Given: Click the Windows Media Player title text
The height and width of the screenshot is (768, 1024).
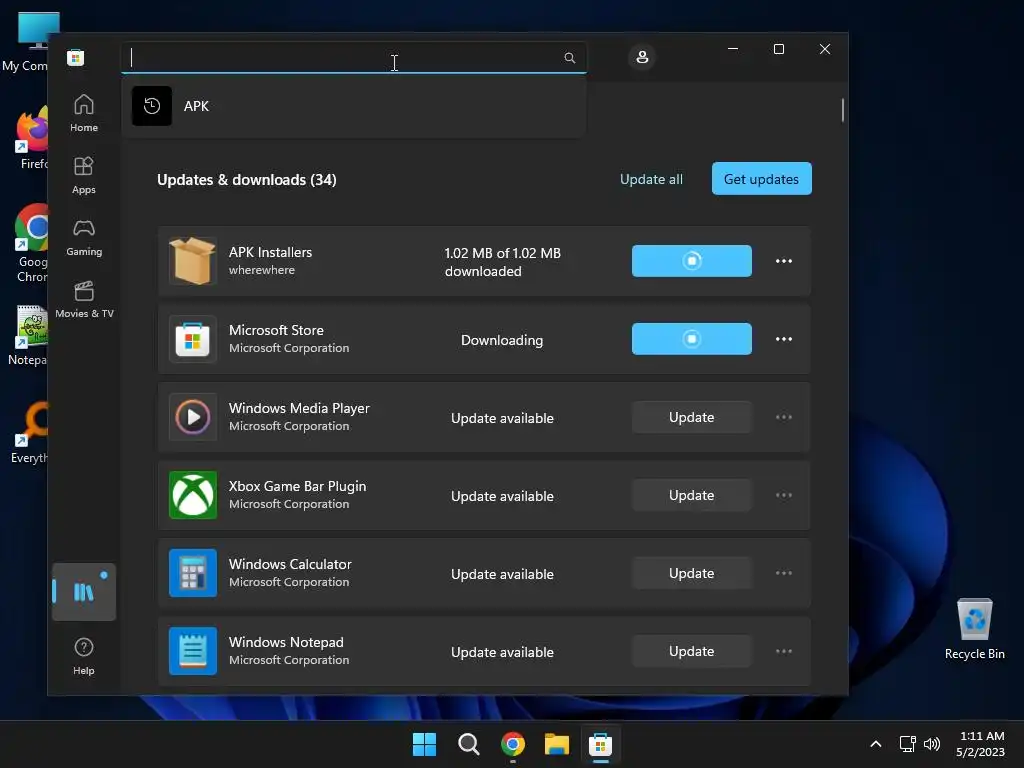Looking at the screenshot, I should [299, 408].
